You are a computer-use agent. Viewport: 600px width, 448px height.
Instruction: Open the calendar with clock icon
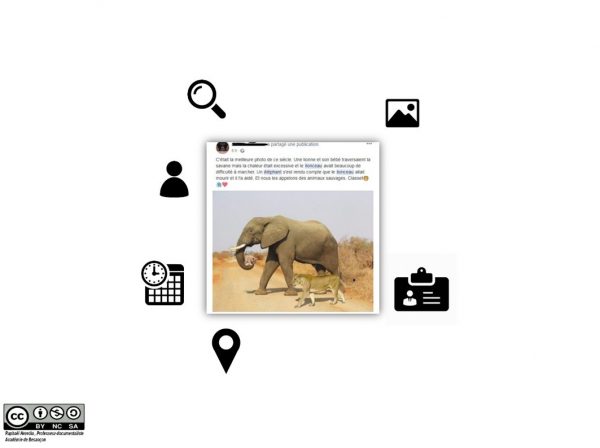[163, 283]
